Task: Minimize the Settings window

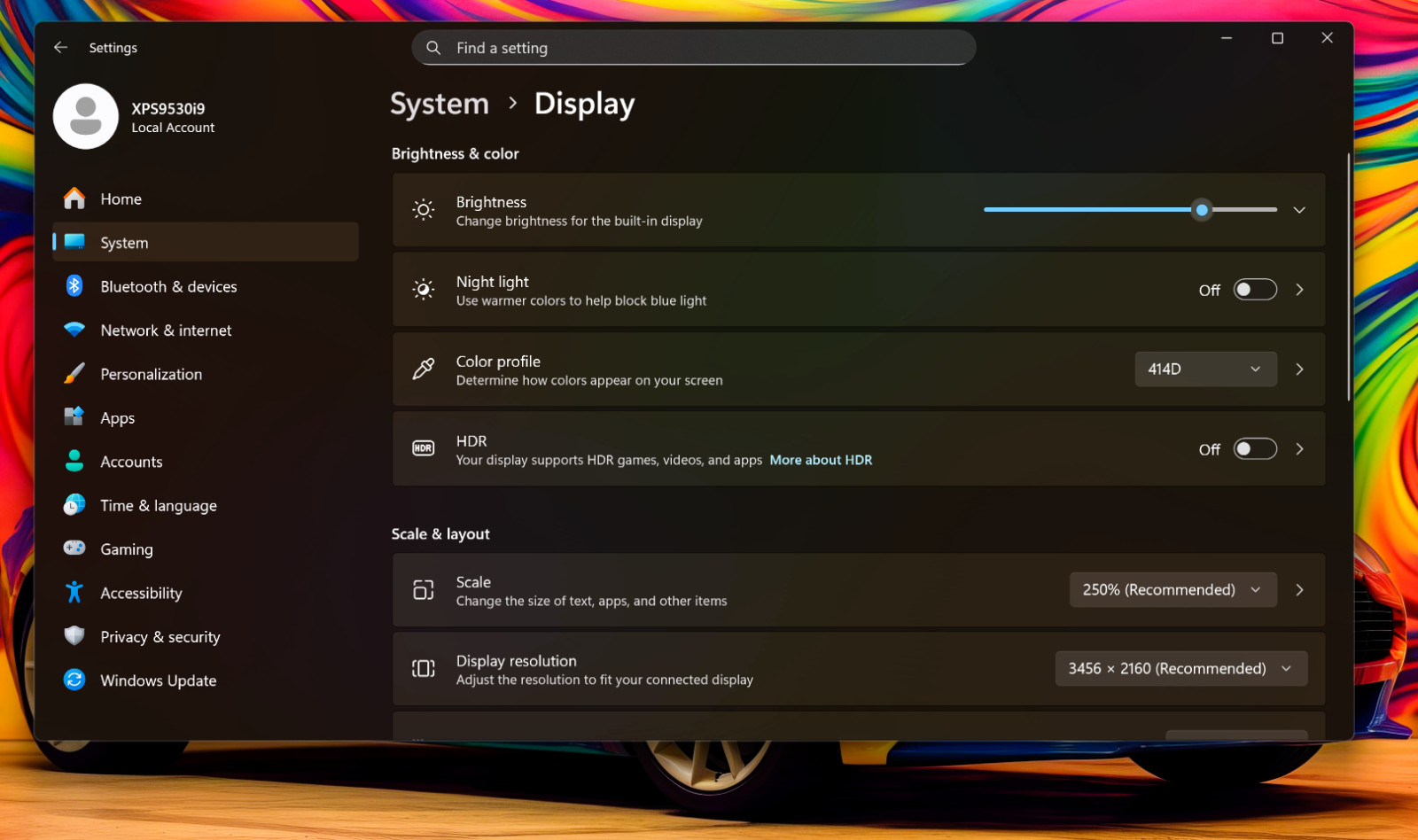Action: [1227, 38]
